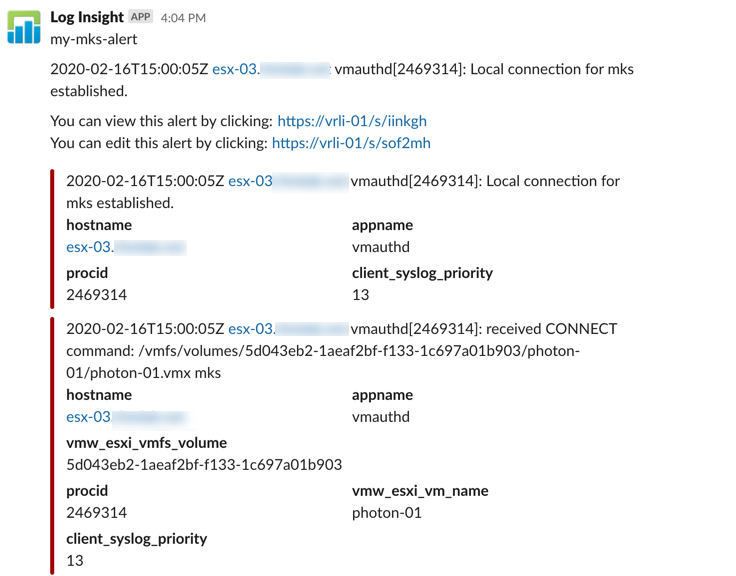Click the 4:04 PM message timestamp

tap(183, 18)
